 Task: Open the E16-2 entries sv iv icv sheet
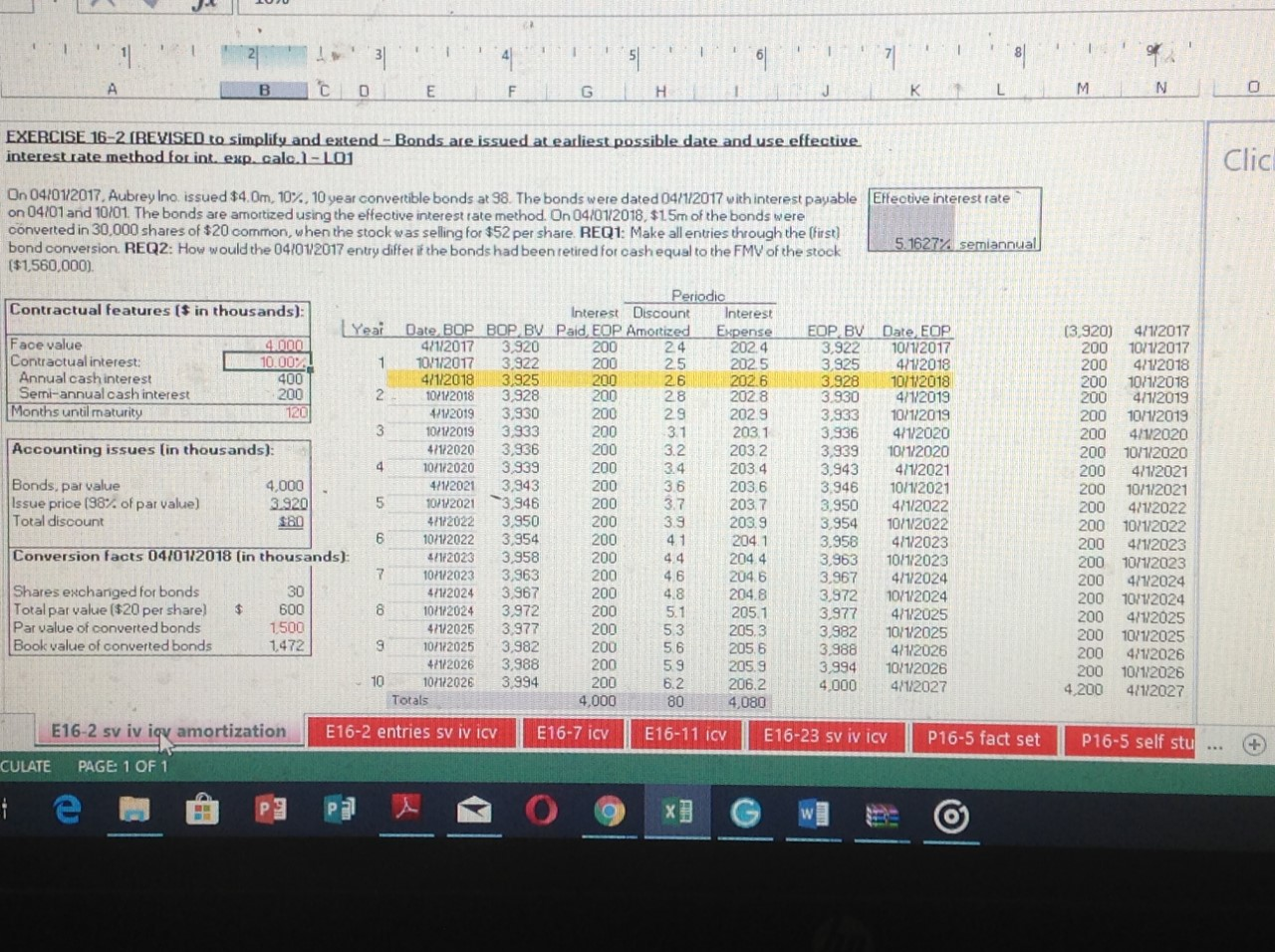tap(411, 734)
